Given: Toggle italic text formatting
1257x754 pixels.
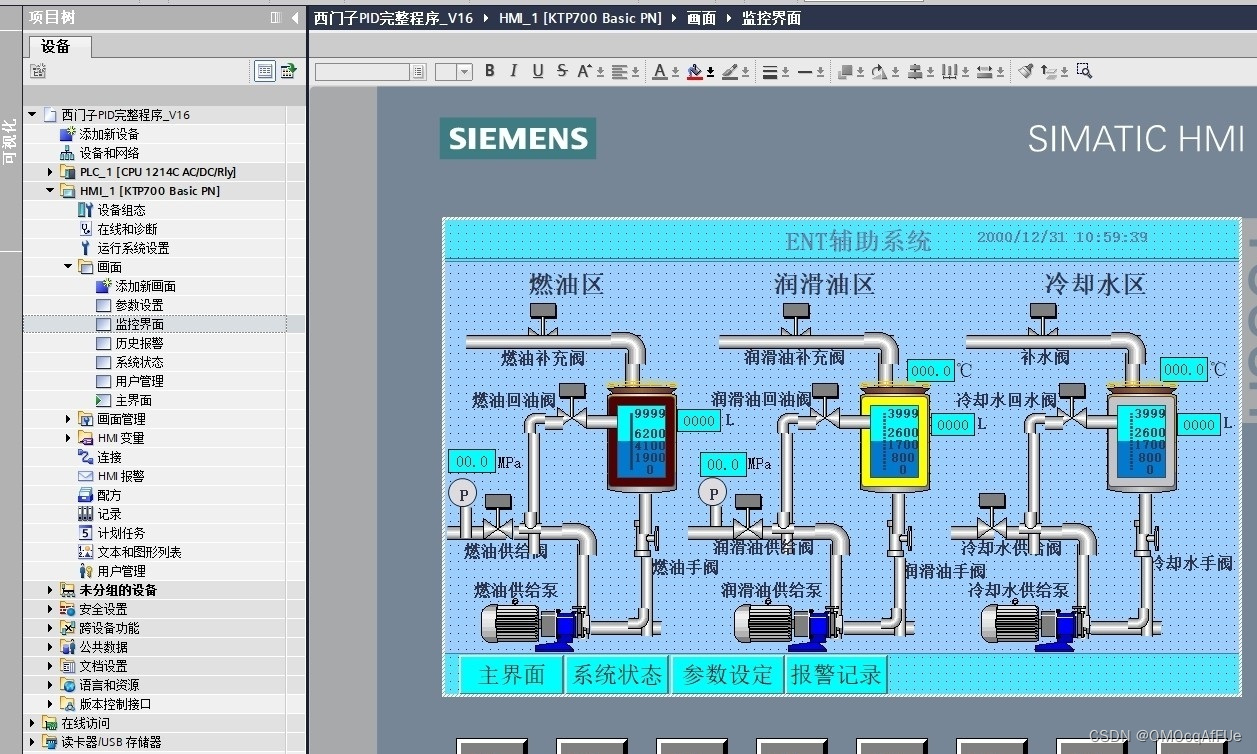Looking at the screenshot, I should [x=514, y=71].
